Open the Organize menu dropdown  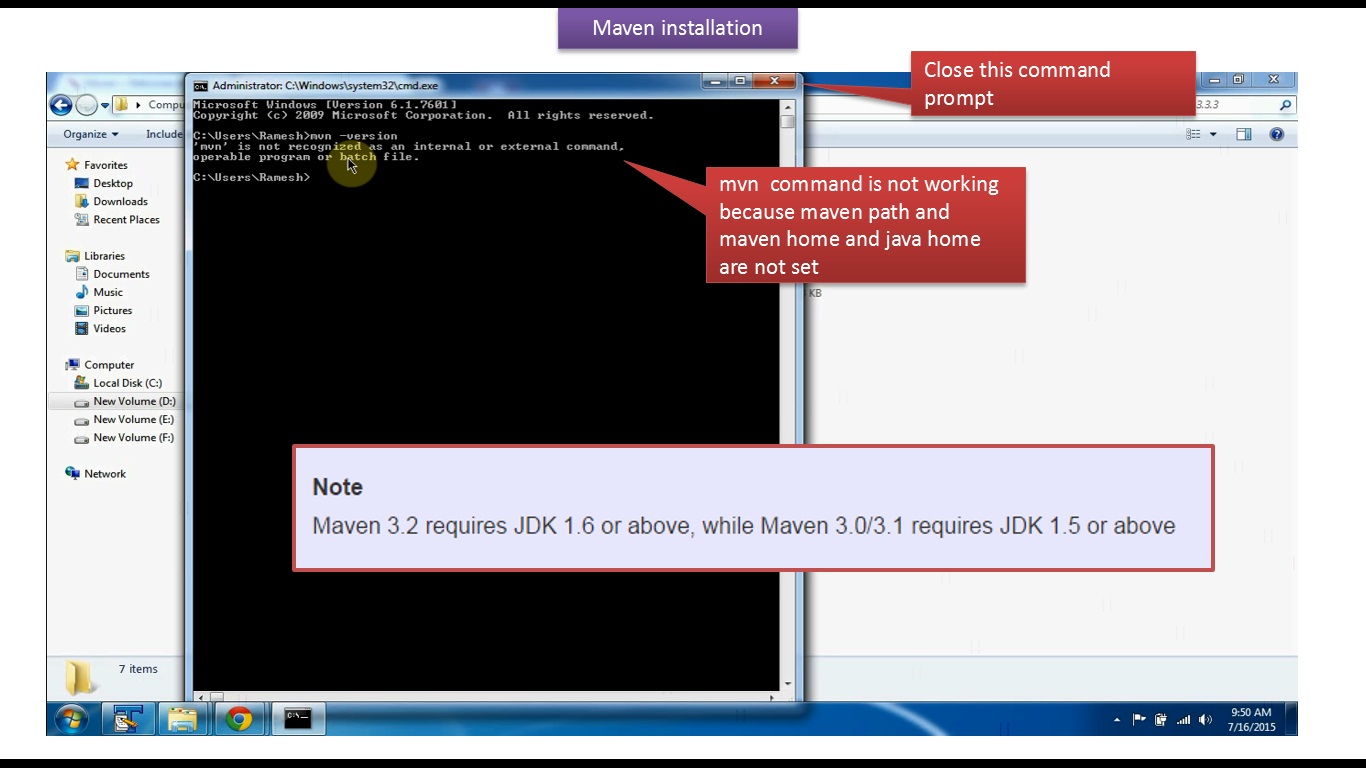pos(90,134)
